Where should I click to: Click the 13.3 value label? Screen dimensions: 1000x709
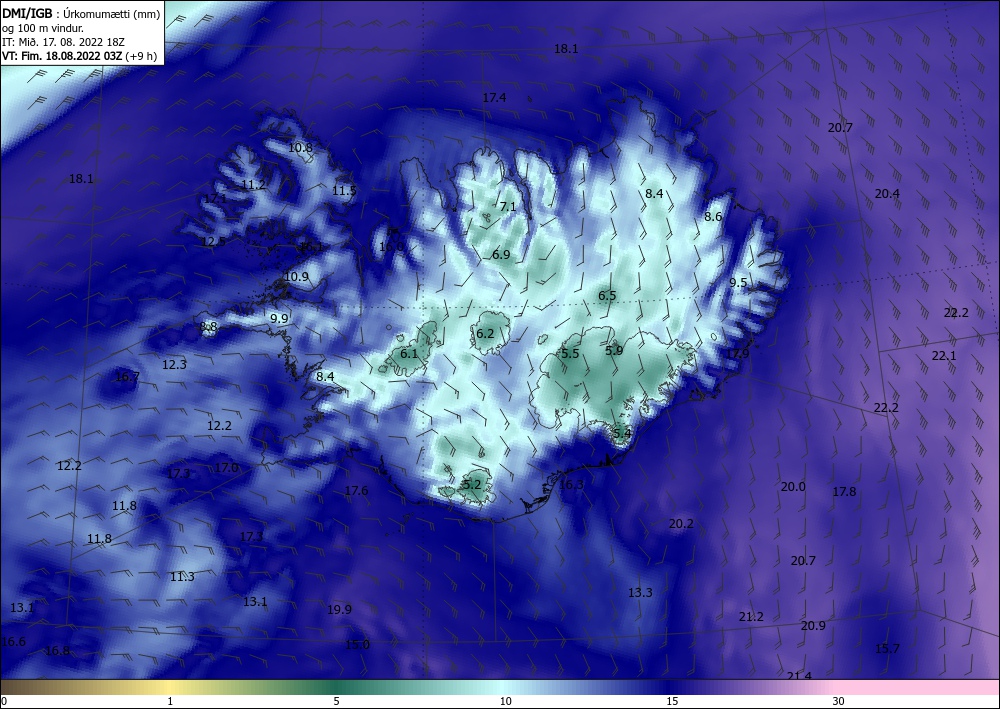[x=640, y=592]
